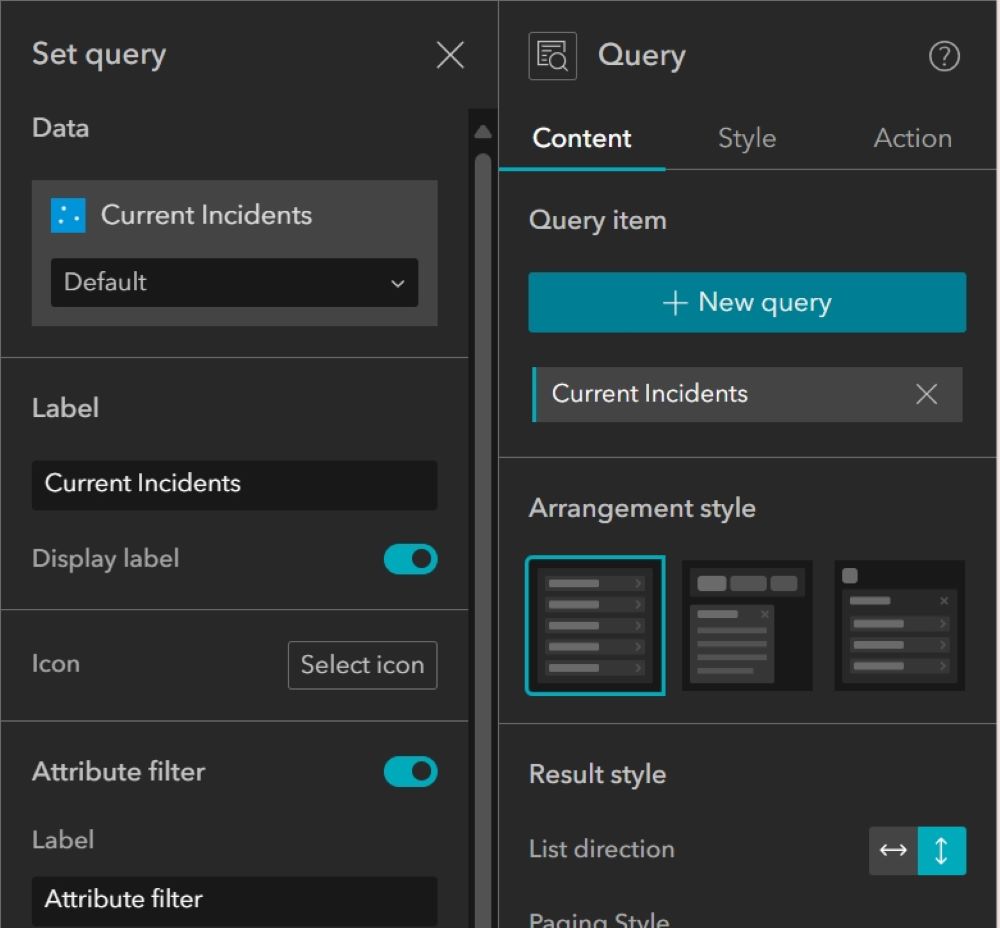Viewport: 1000px width, 928px height.
Task: Set list direction to horizontal
Action: [892, 850]
